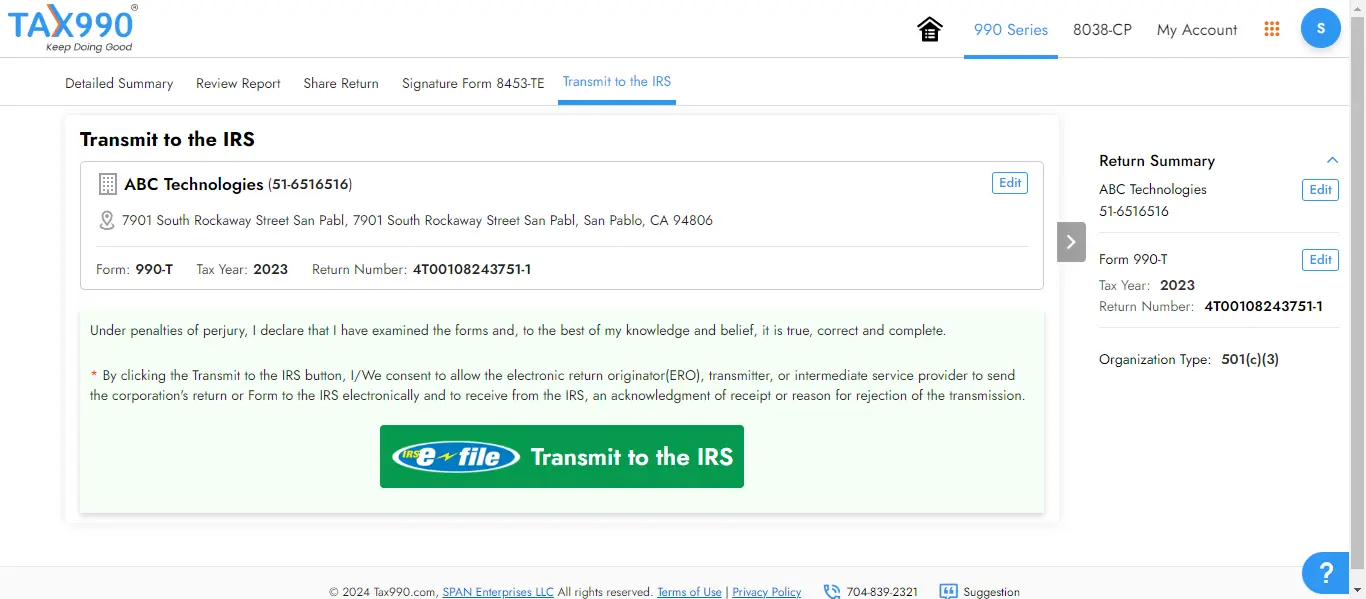The height and width of the screenshot is (599, 1366).
Task: Click phone number 704-839-2321
Action: pyautogui.click(x=883, y=592)
